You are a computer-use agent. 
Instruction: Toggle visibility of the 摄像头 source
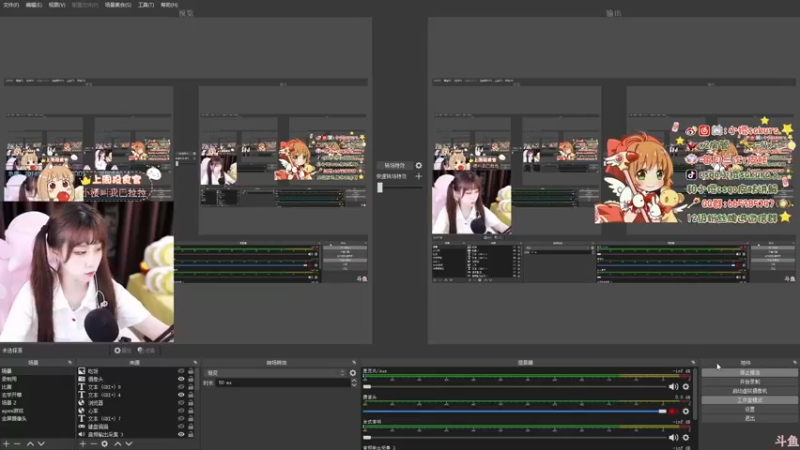(181, 379)
